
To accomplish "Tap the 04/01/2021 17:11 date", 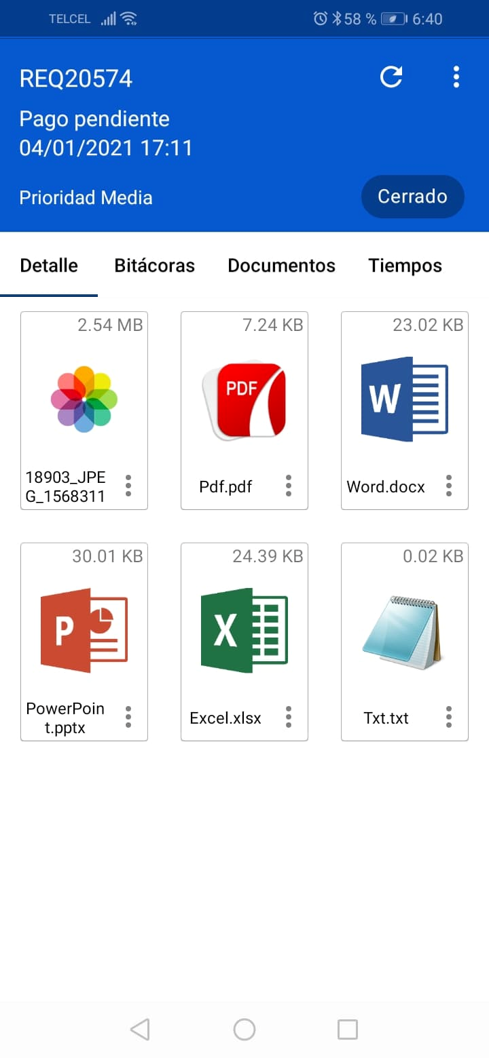I will click(106, 148).
